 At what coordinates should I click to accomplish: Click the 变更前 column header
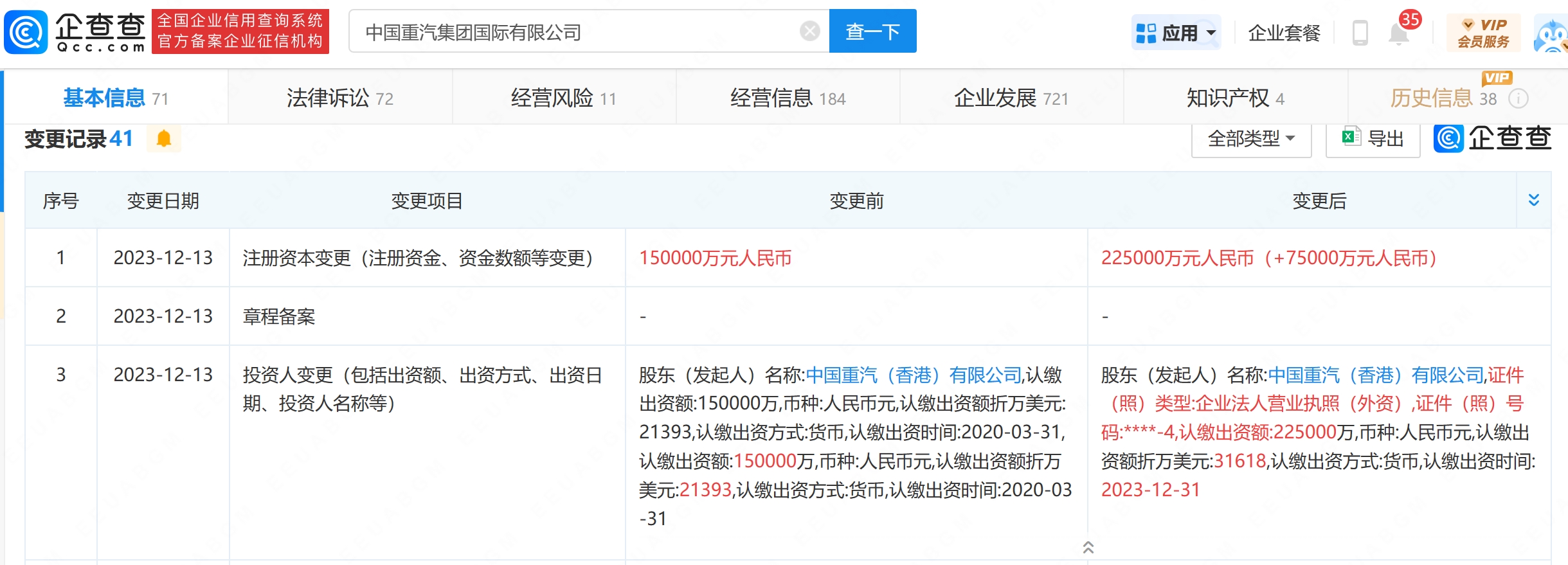tap(856, 201)
